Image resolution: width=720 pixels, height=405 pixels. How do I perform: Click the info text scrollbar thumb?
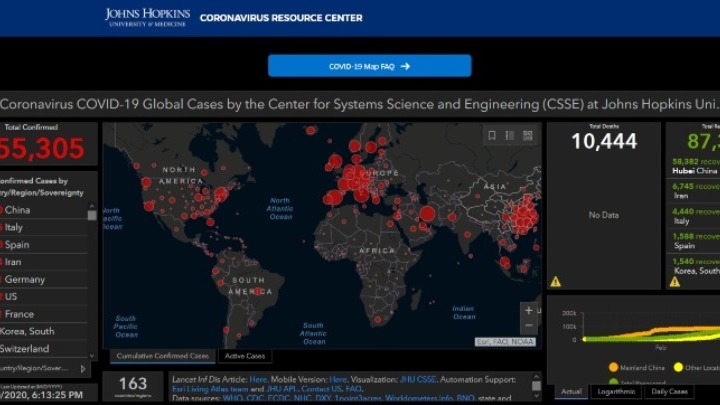(x=536, y=386)
